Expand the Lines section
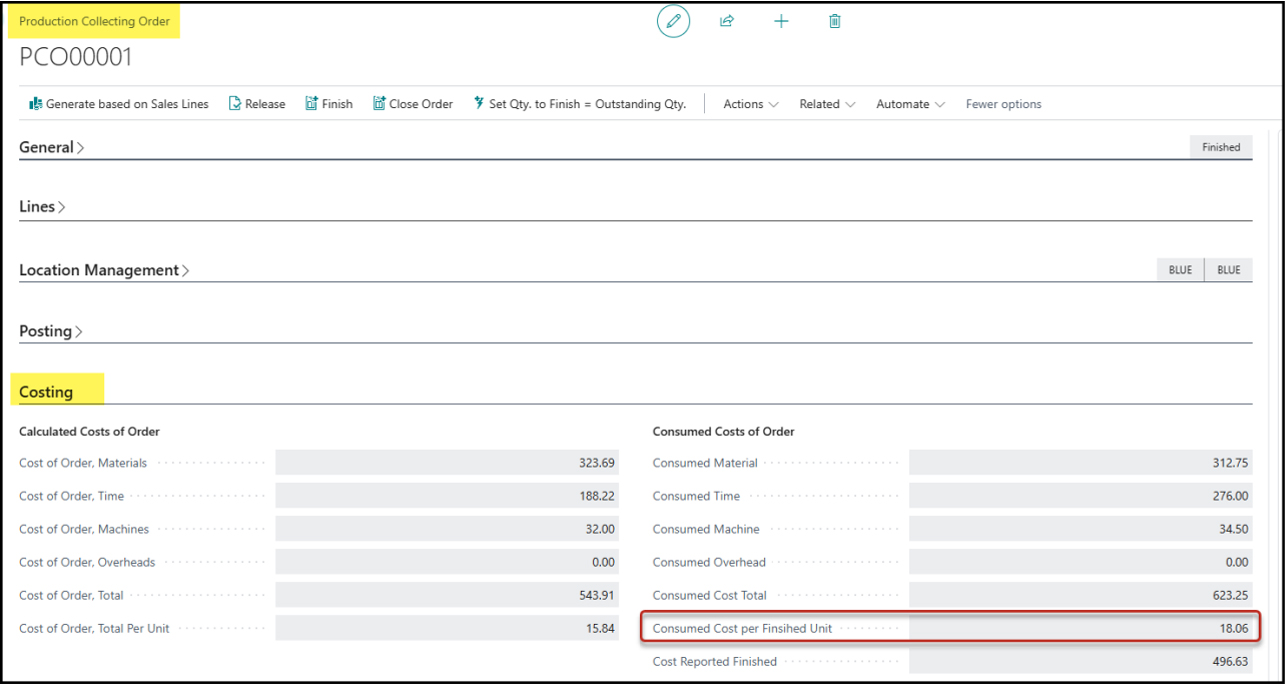The width and height of the screenshot is (1287, 685). click(x=42, y=207)
